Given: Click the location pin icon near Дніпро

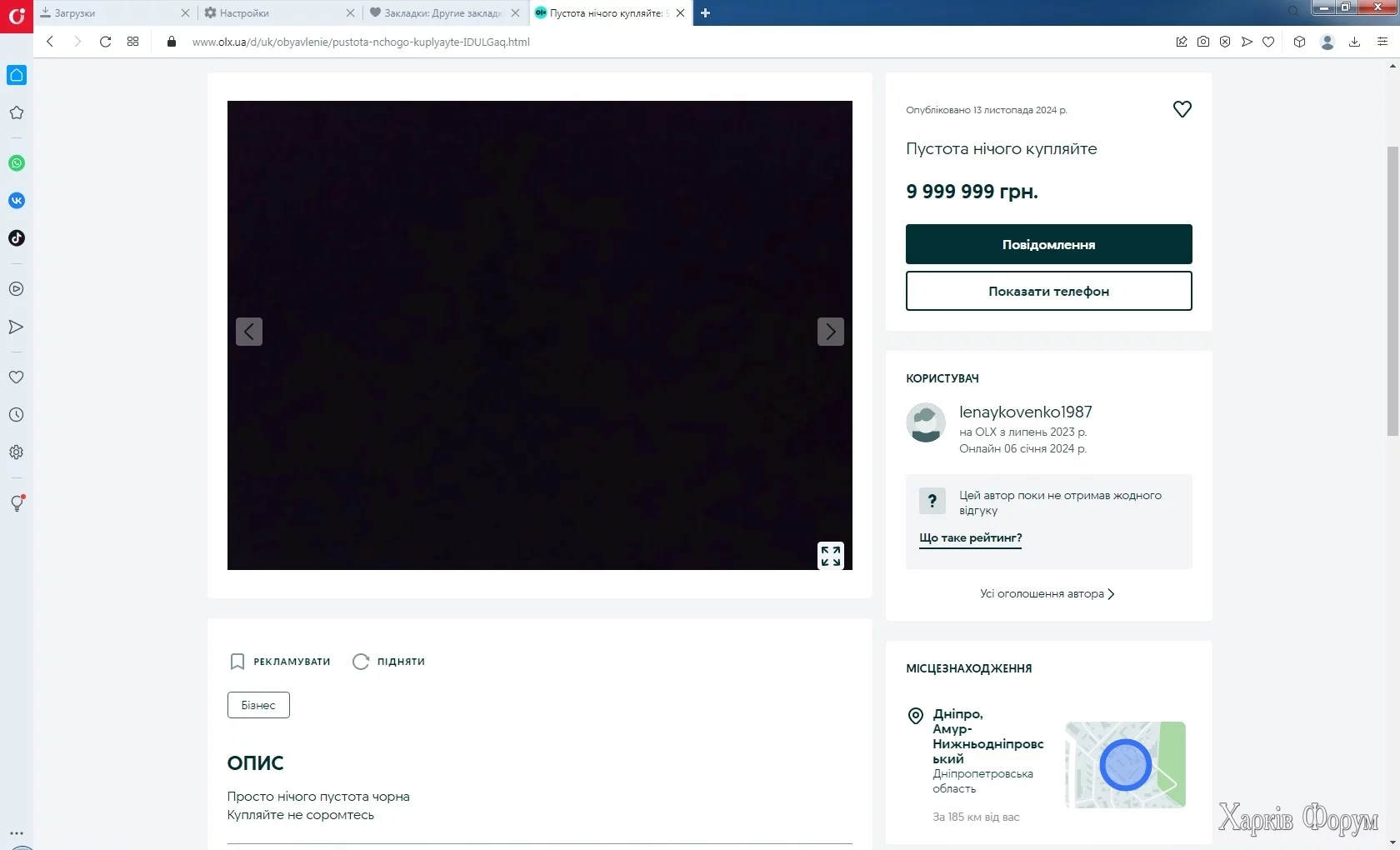Looking at the screenshot, I should (916, 716).
